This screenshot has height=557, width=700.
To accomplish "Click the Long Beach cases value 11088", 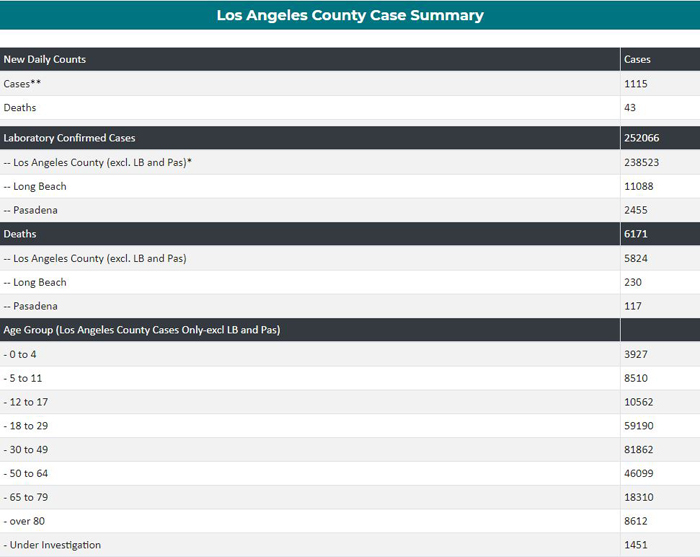I will [x=638, y=186].
